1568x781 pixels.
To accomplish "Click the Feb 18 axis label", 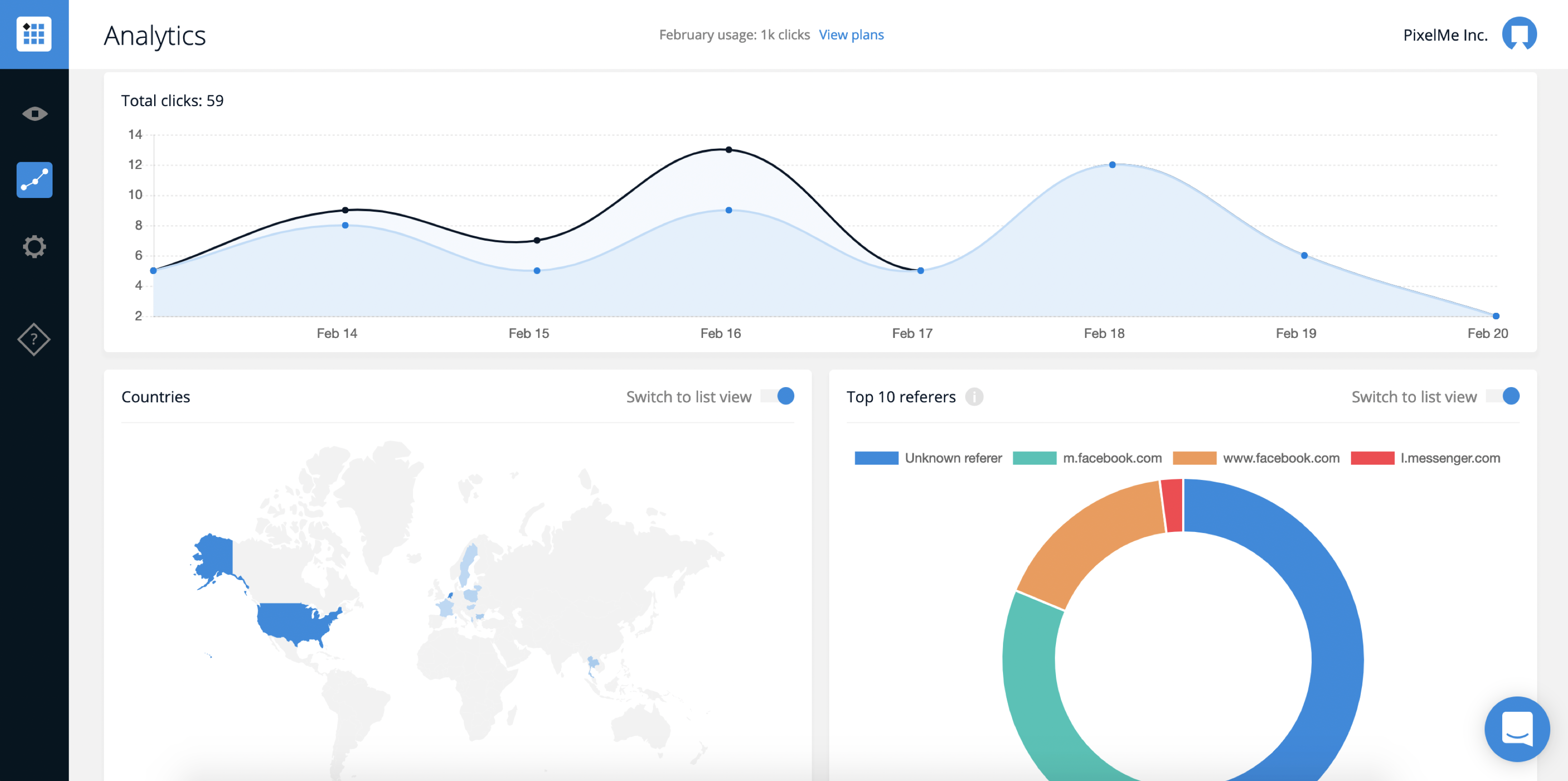I will pos(1104,333).
